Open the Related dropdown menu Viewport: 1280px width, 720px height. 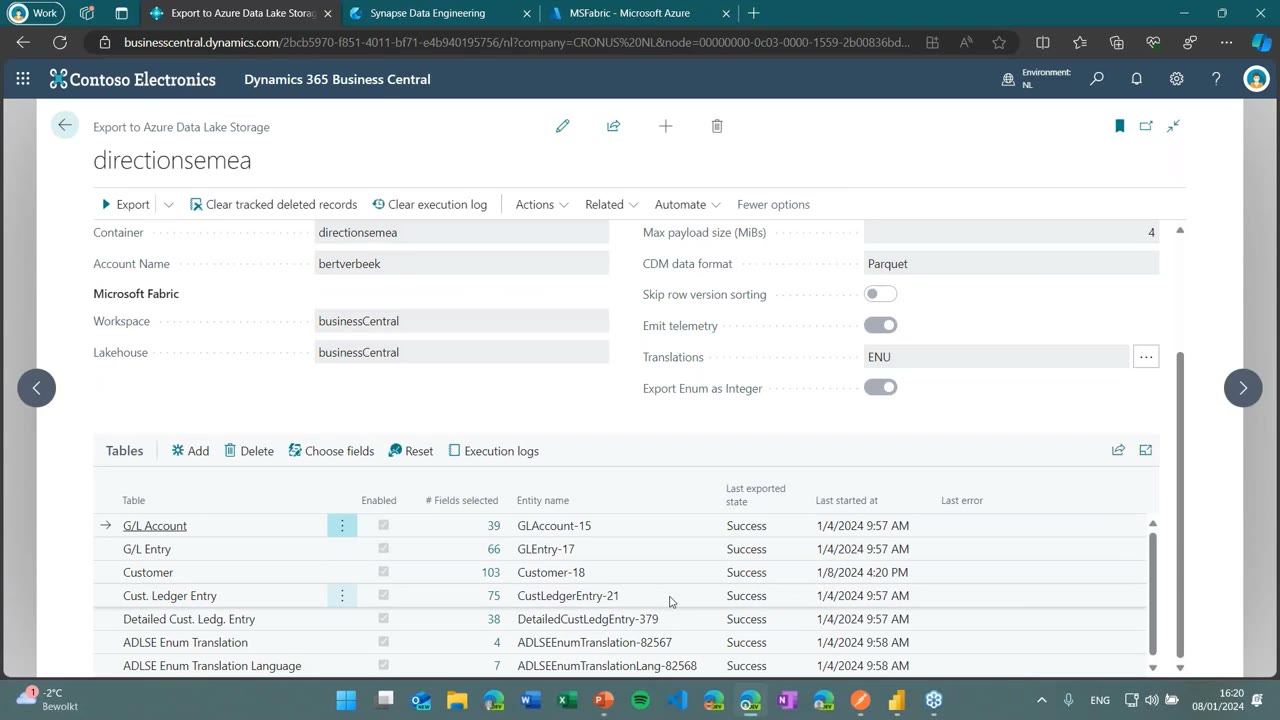[x=611, y=205]
